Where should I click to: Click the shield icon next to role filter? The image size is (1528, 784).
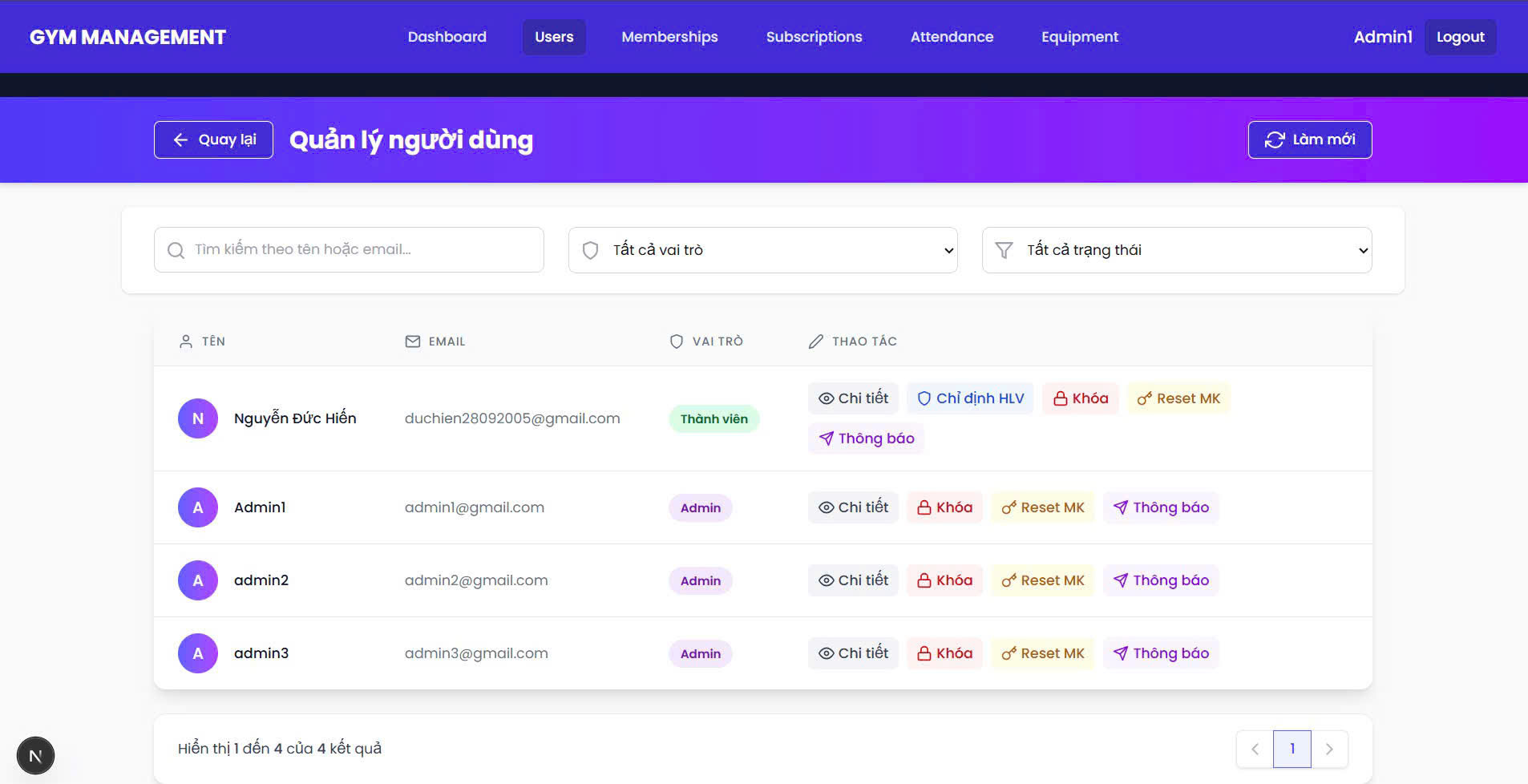pyautogui.click(x=591, y=249)
